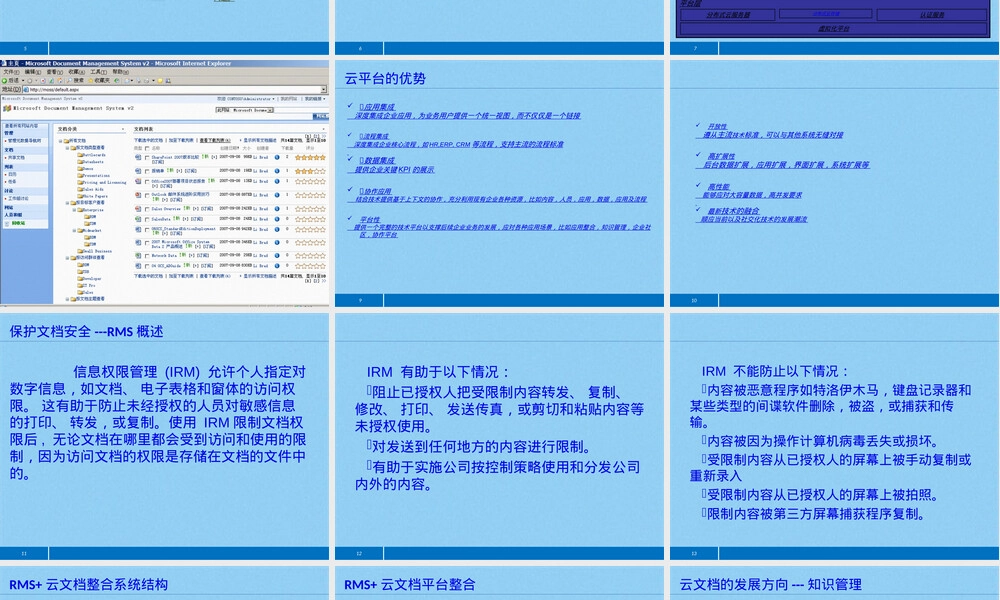Click the 分布式云服务器 box on slide 7
Viewport: 1000px width, 600px height.
[x=728, y=15]
